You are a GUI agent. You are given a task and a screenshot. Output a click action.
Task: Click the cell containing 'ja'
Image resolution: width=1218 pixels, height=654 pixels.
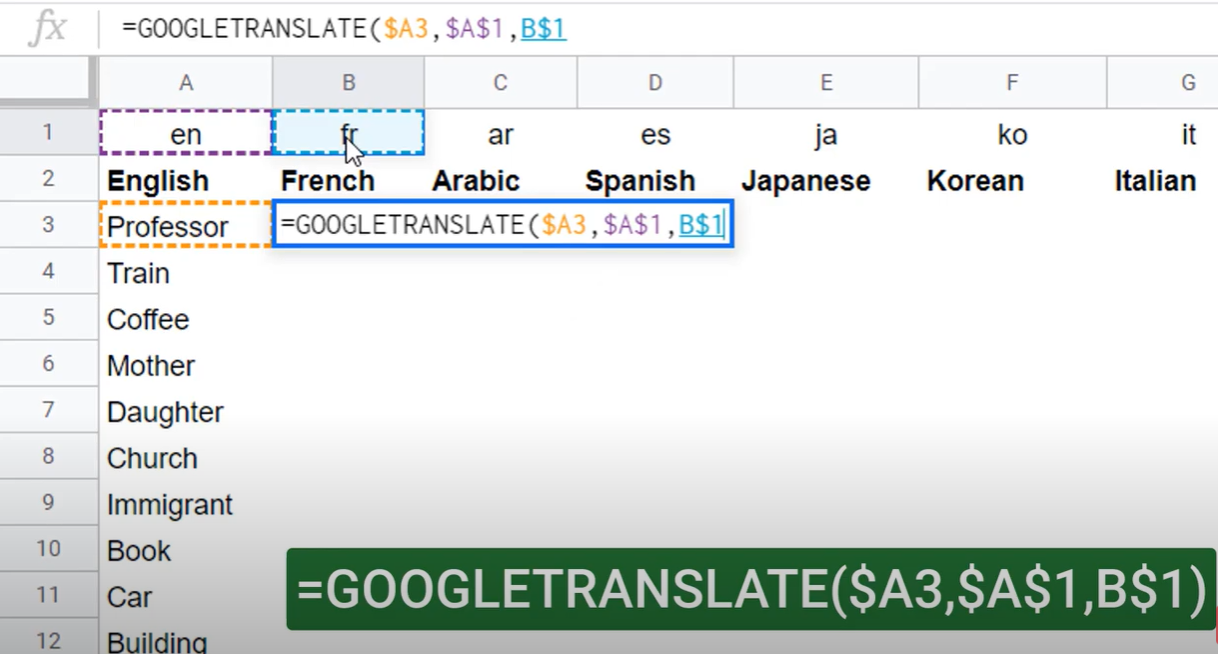(x=827, y=133)
